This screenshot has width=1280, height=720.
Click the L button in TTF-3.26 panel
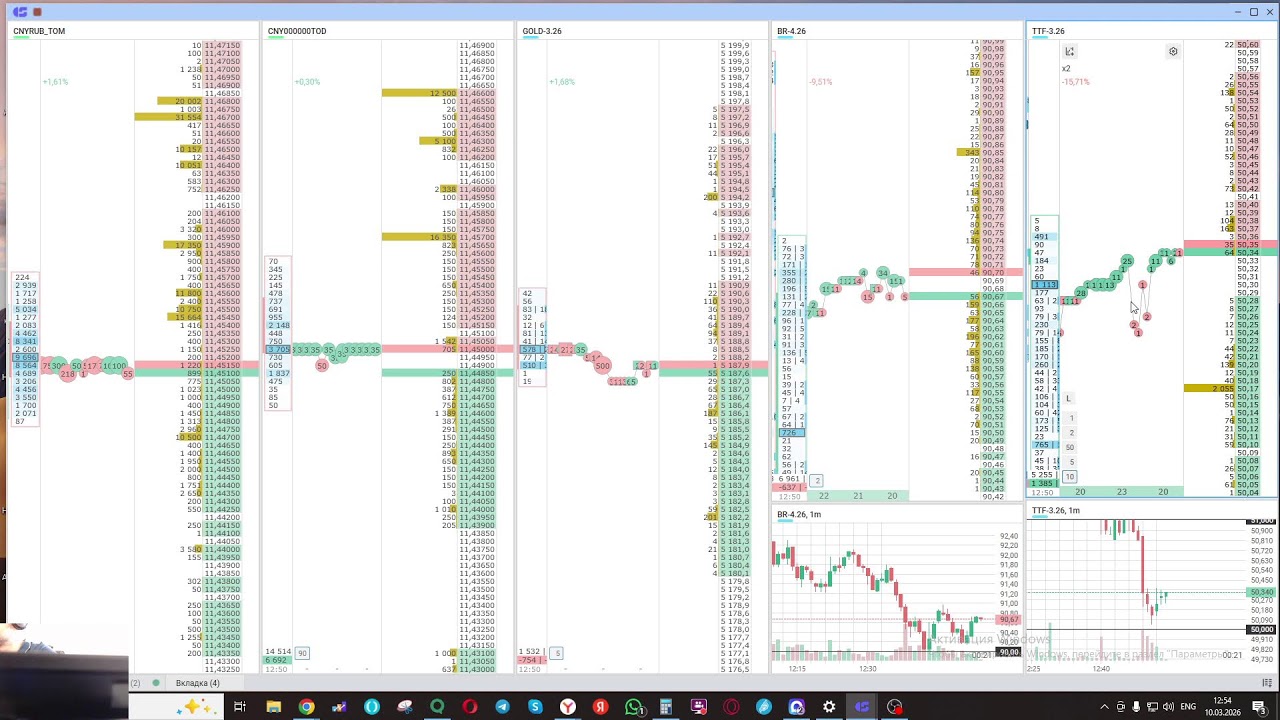coord(1069,399)
